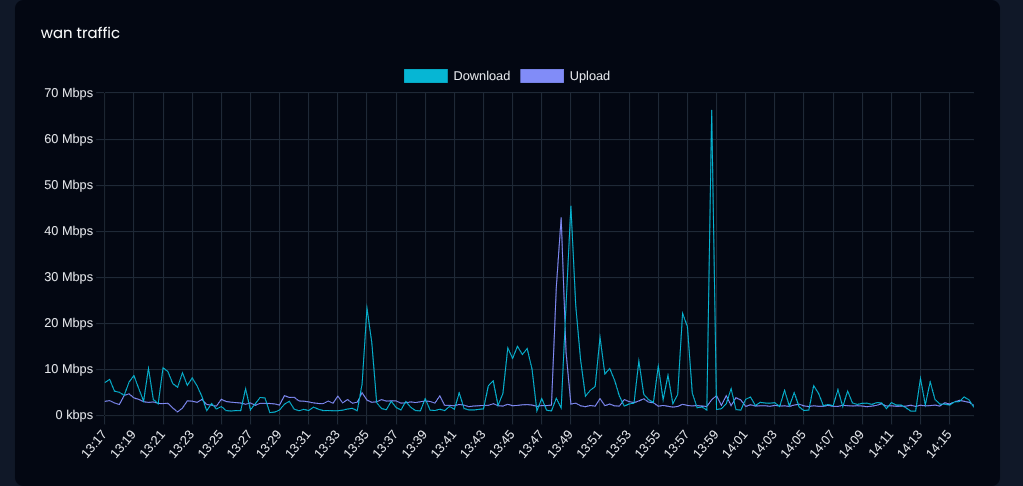Screen dimensions: 1023x486
Task: Click the cyan Download legend color box
Action: (425, 76)
